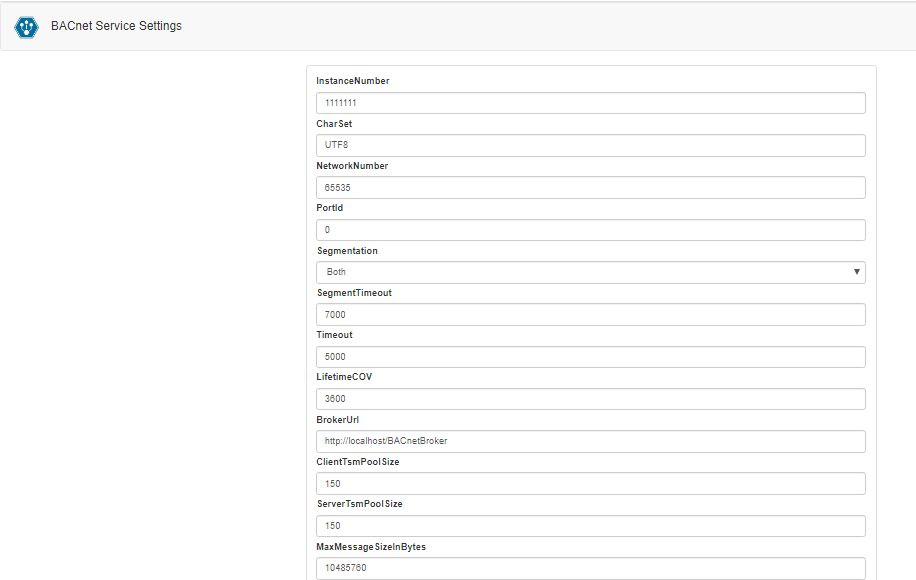Click the NetworkNumber field containing 65535
The height and width of the screenshot is (580, 916).
pos(590,187)
